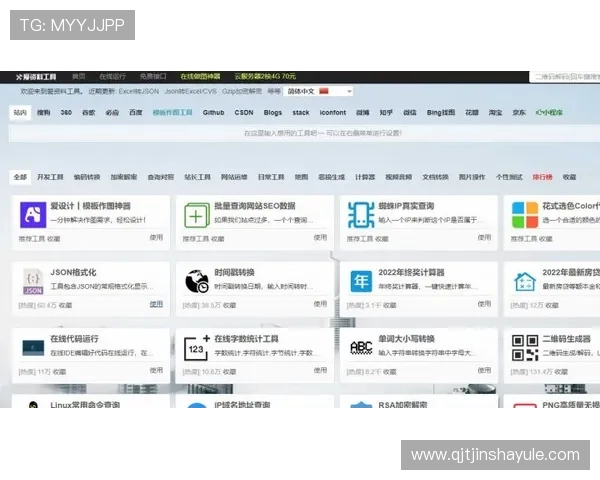The height and width of the screenshot is (480, 600).
Task: Click the site logo in the top bar
Action: 36,77
